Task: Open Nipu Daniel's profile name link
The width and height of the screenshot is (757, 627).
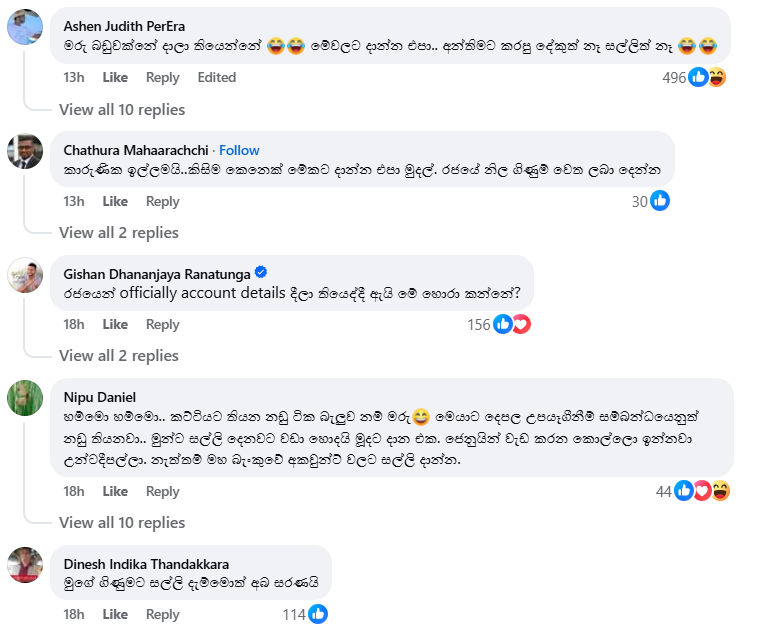Action: click(99, 395)
